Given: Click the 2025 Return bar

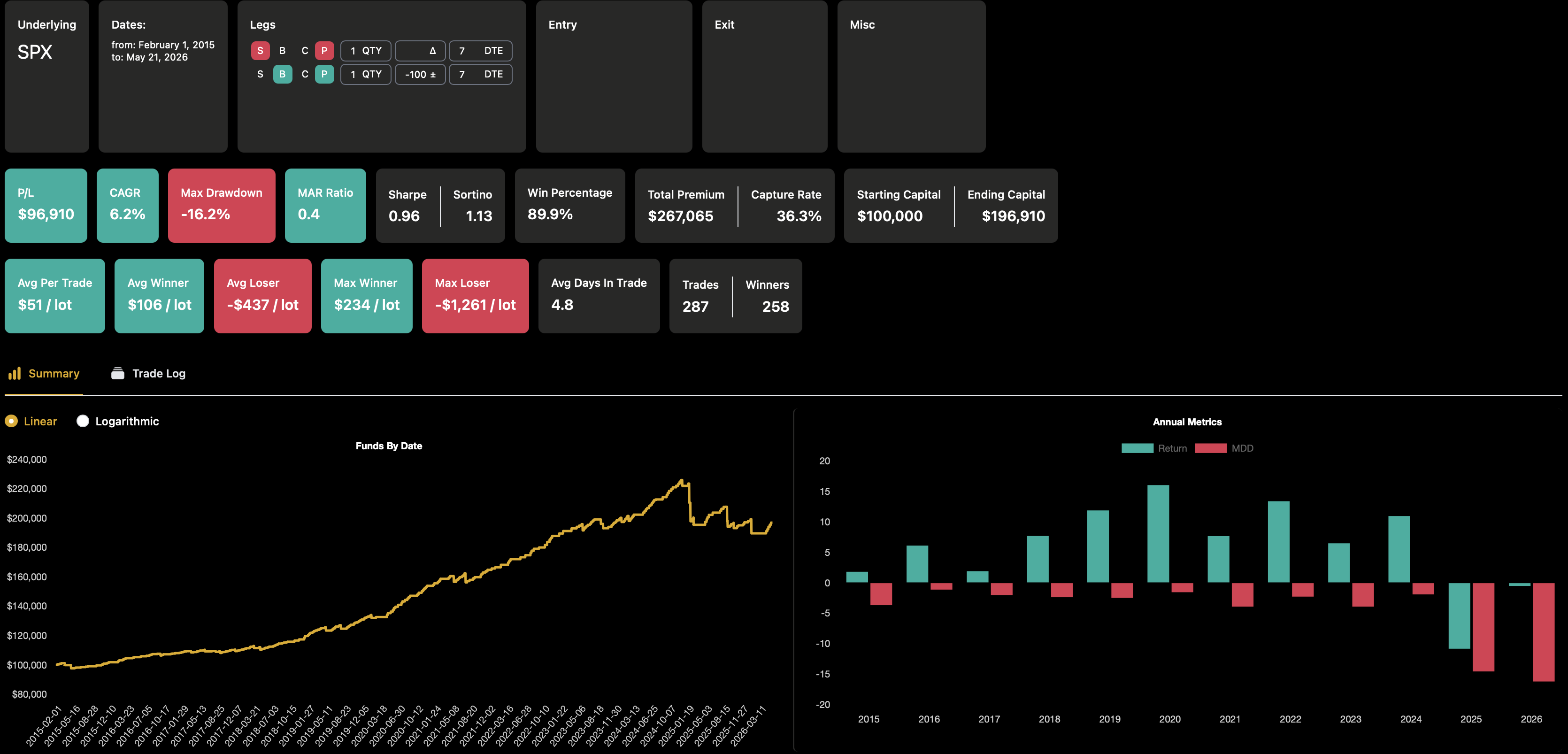Looking at the screenshot, I should 1460,616.
